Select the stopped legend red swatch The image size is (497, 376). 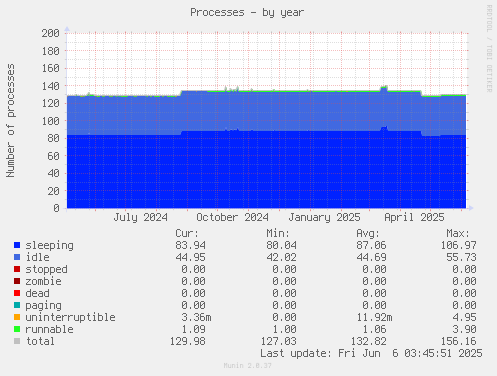17,269
